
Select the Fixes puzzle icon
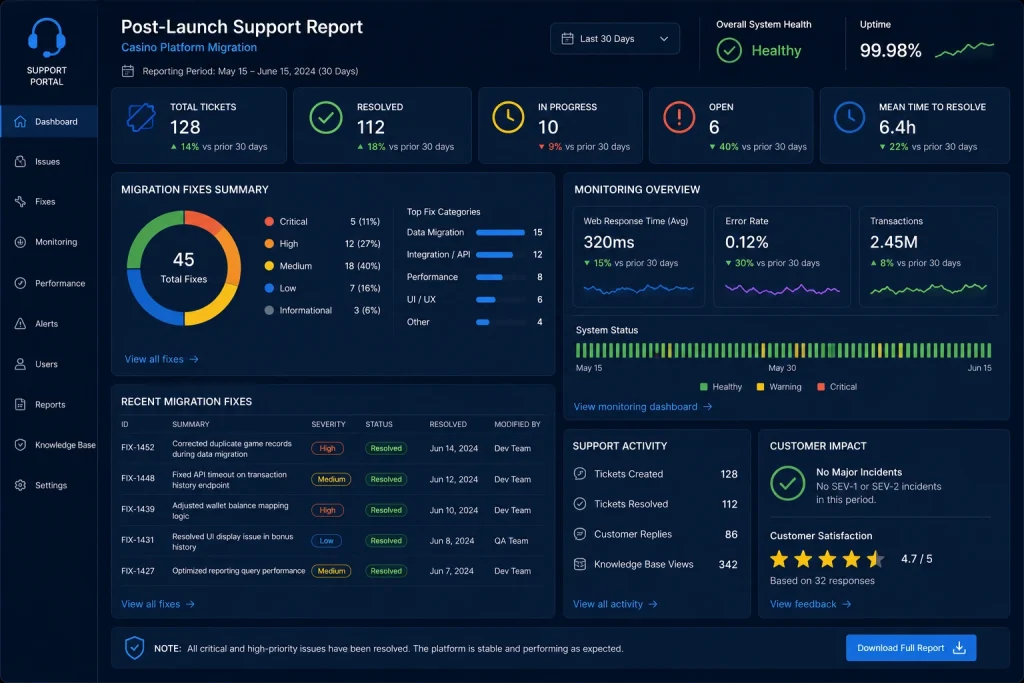pyautogui.click(x=20, y=202)
